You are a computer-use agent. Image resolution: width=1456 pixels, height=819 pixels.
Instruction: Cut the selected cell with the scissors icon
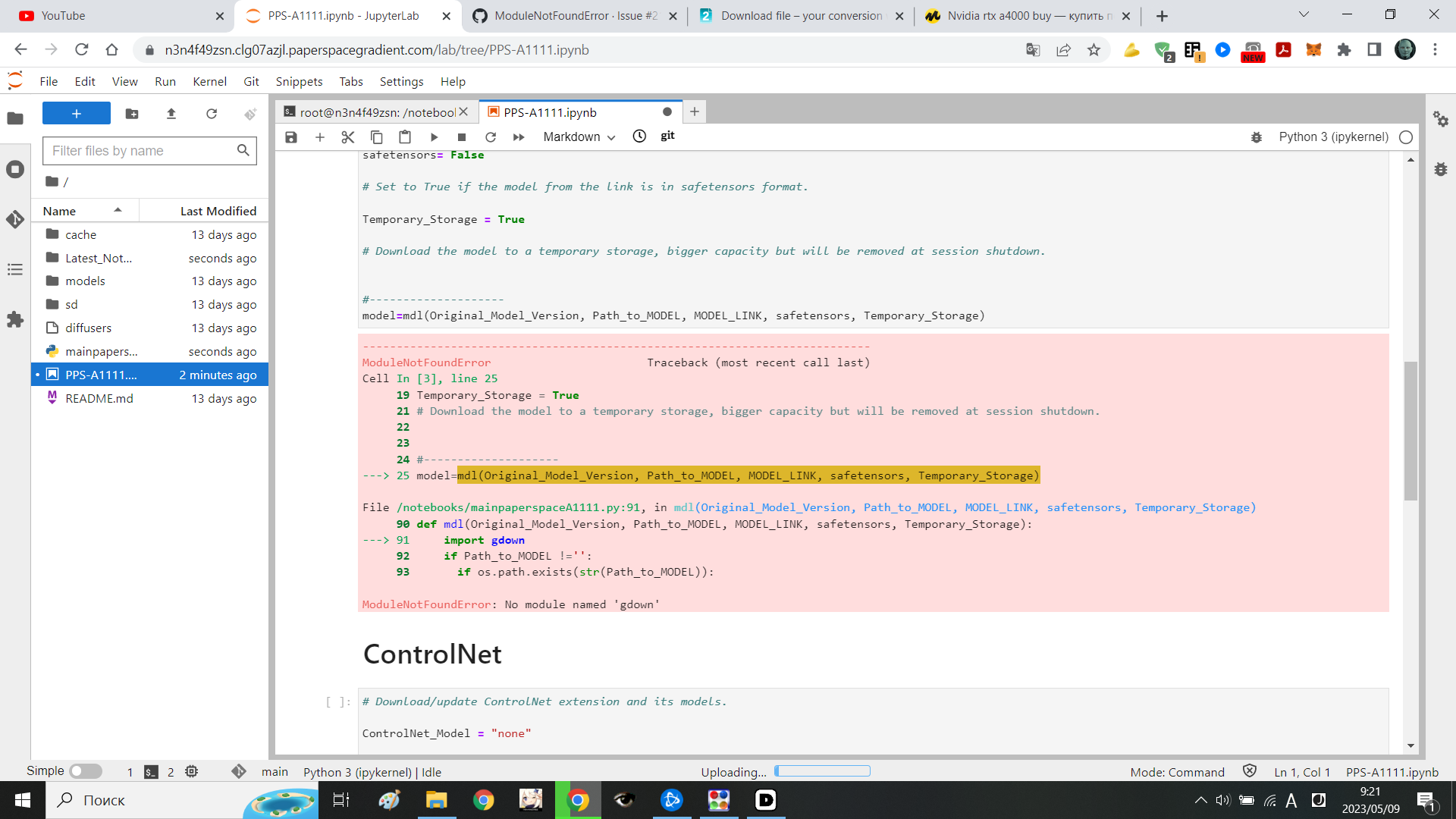[x=348, y=137]
